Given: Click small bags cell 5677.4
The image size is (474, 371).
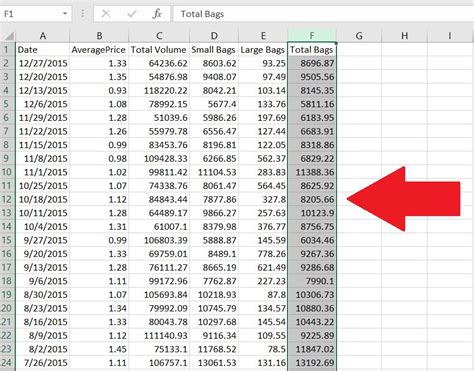Looking at the screenshot, I should (214, 104).
